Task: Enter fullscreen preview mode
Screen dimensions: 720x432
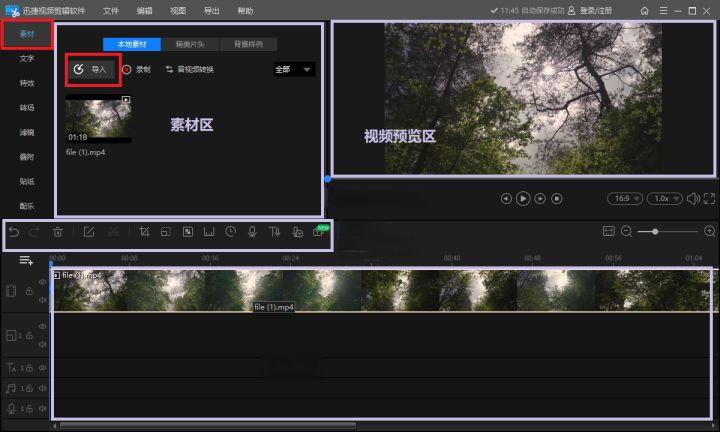Action: (x=709, y=199)
